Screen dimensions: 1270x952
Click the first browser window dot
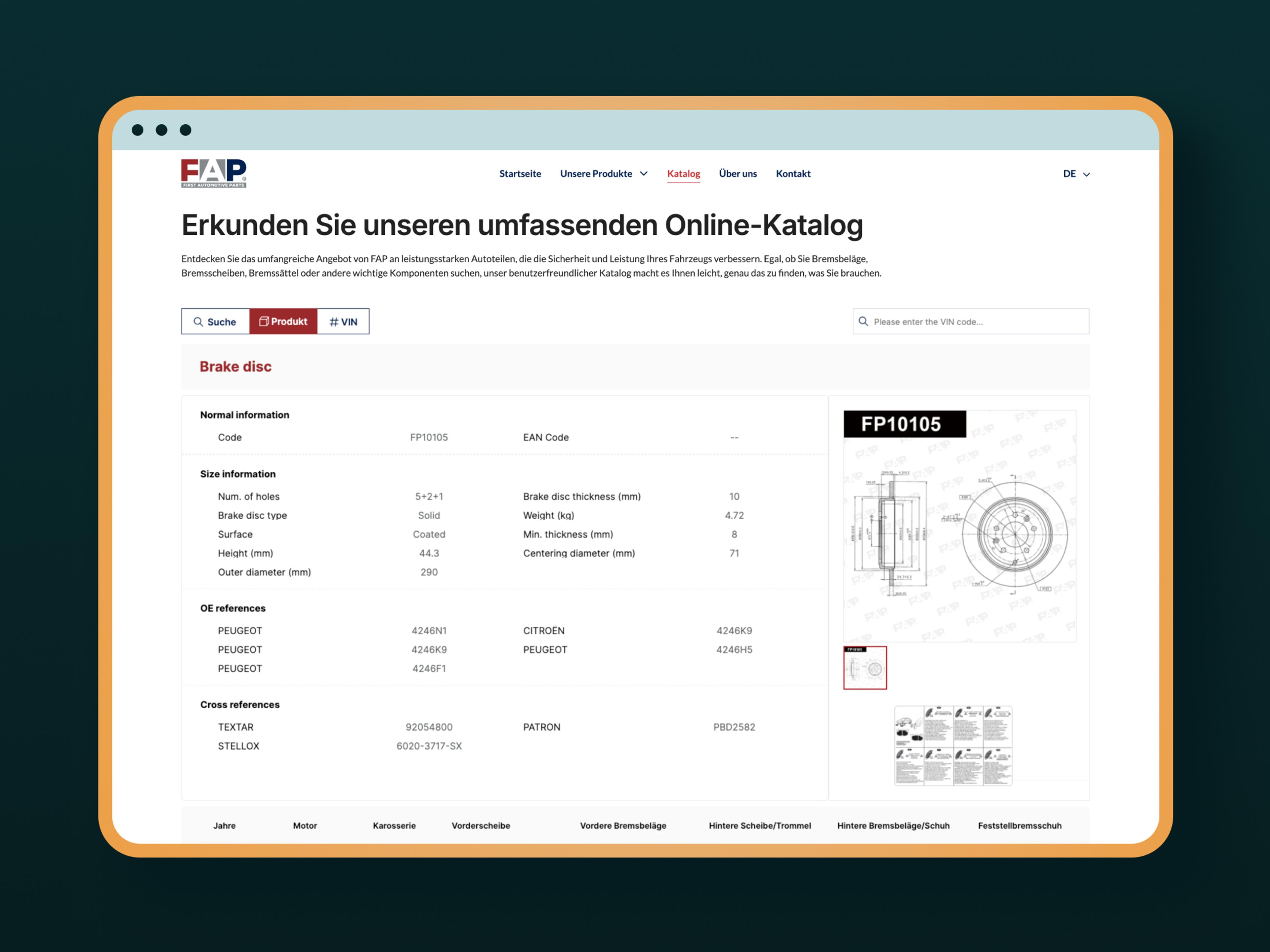pyautogui.click(x=138, y=130)
